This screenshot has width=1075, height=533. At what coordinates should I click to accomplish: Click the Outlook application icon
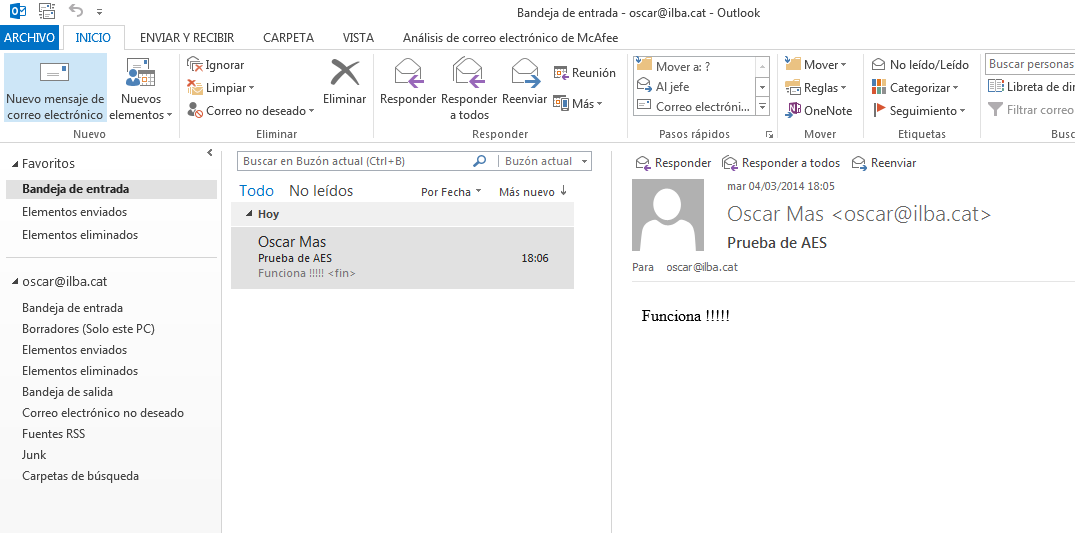18,11
